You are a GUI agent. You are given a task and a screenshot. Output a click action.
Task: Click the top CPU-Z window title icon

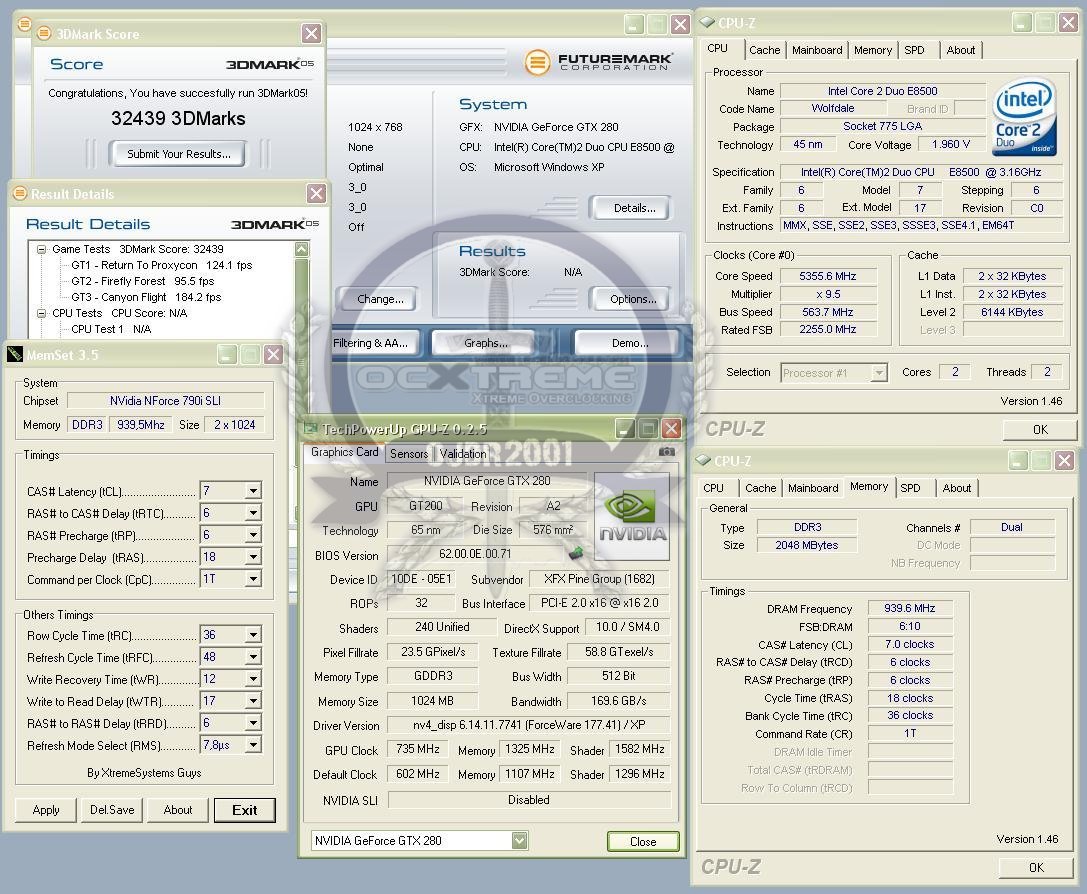(x=707, y=22)
